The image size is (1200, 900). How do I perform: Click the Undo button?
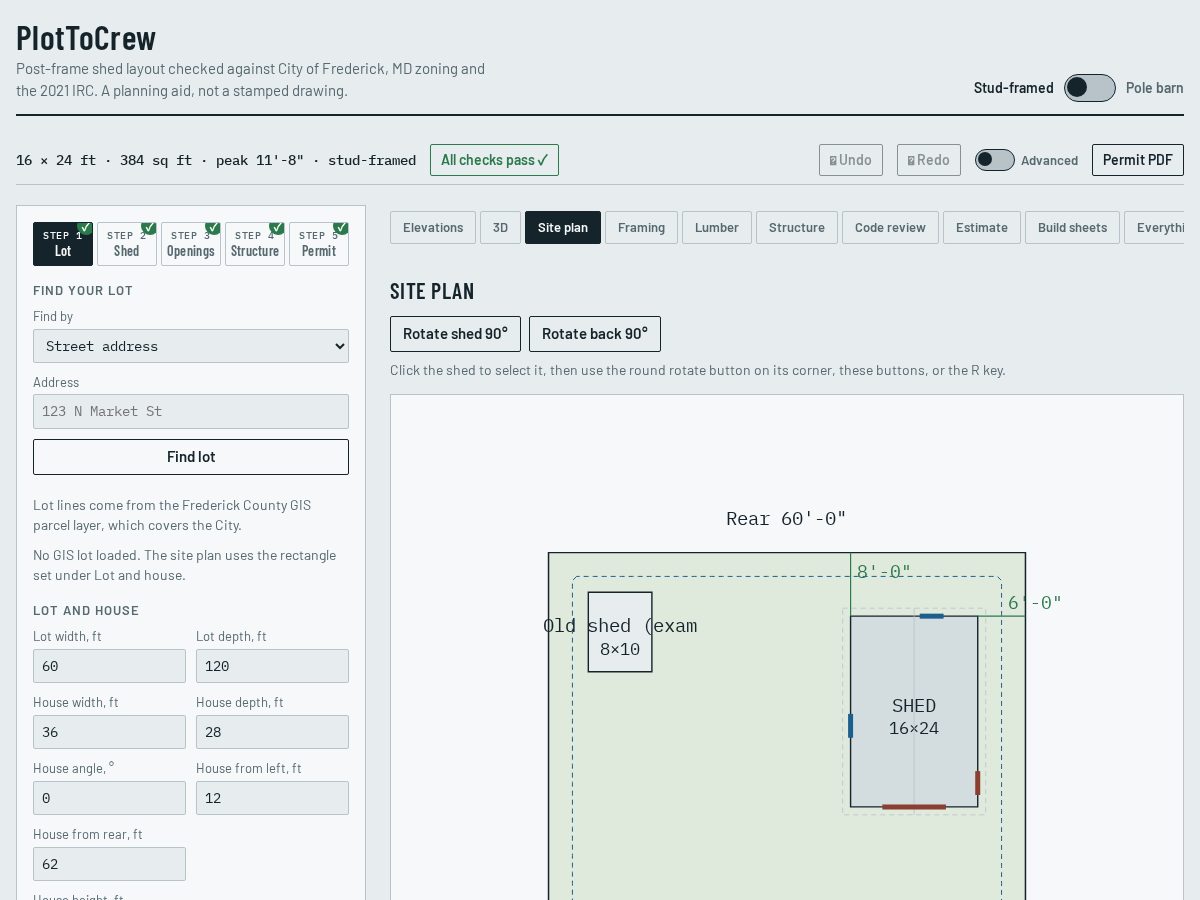(851, 160)
